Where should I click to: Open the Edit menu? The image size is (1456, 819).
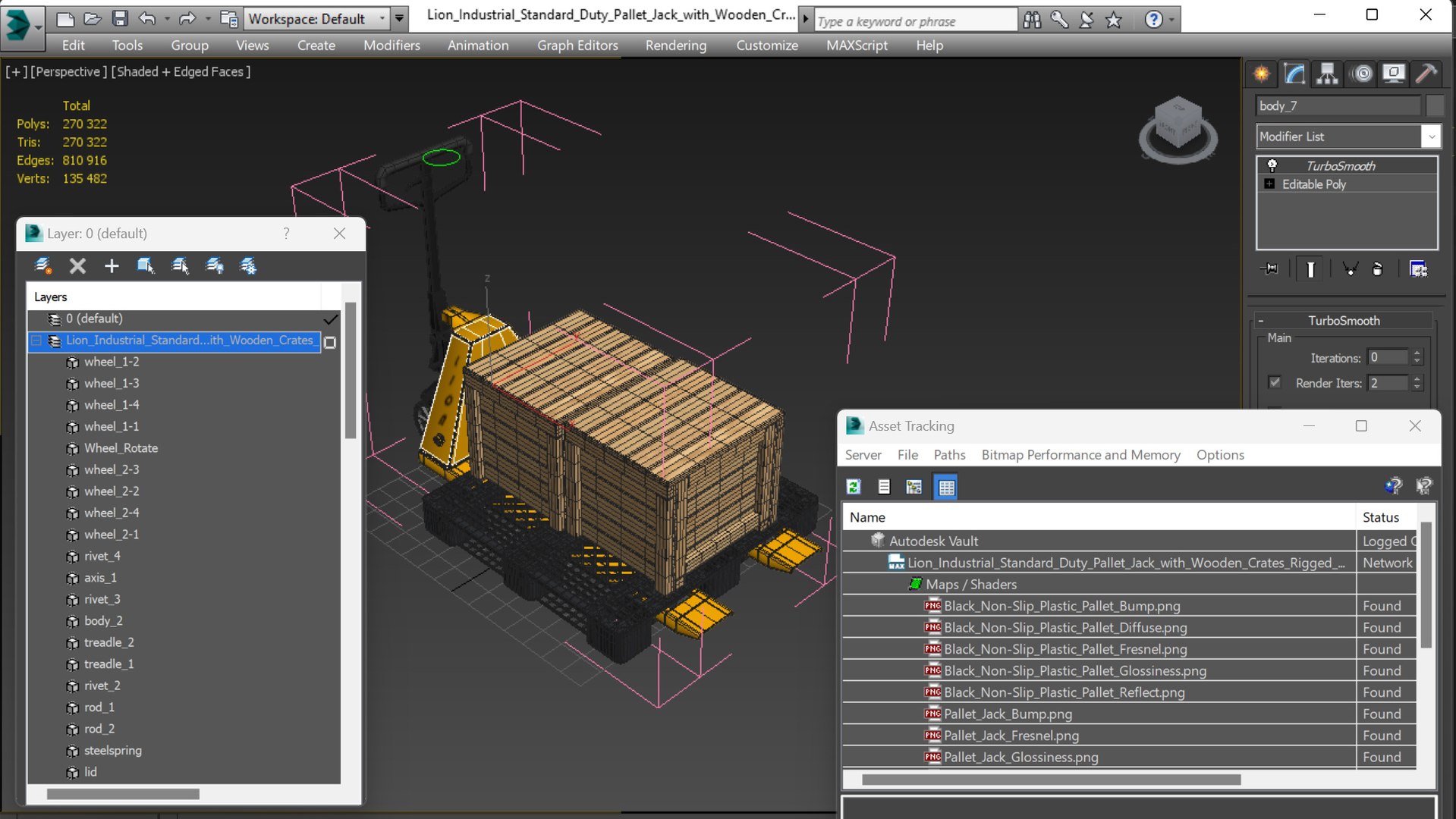[x=73, y=45]
